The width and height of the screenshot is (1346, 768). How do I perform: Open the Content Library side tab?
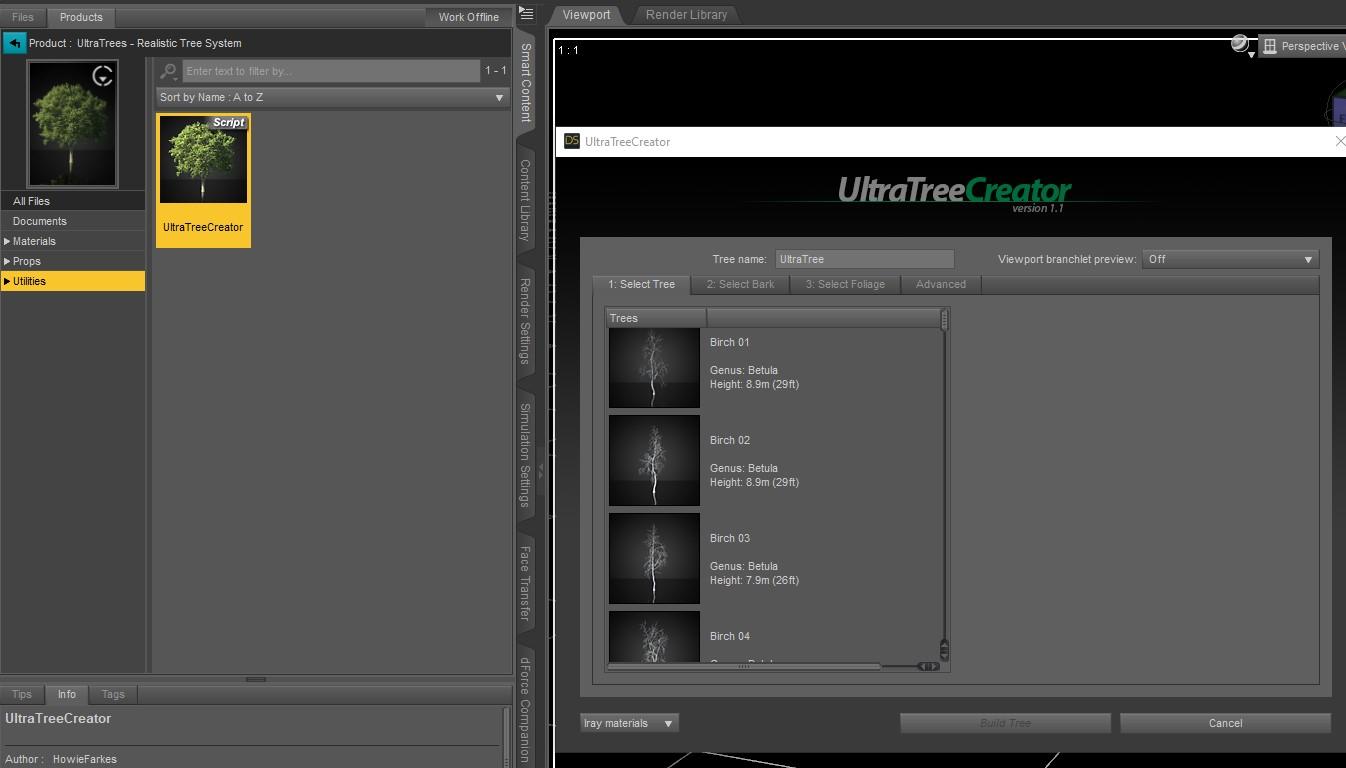coord(525,200)
